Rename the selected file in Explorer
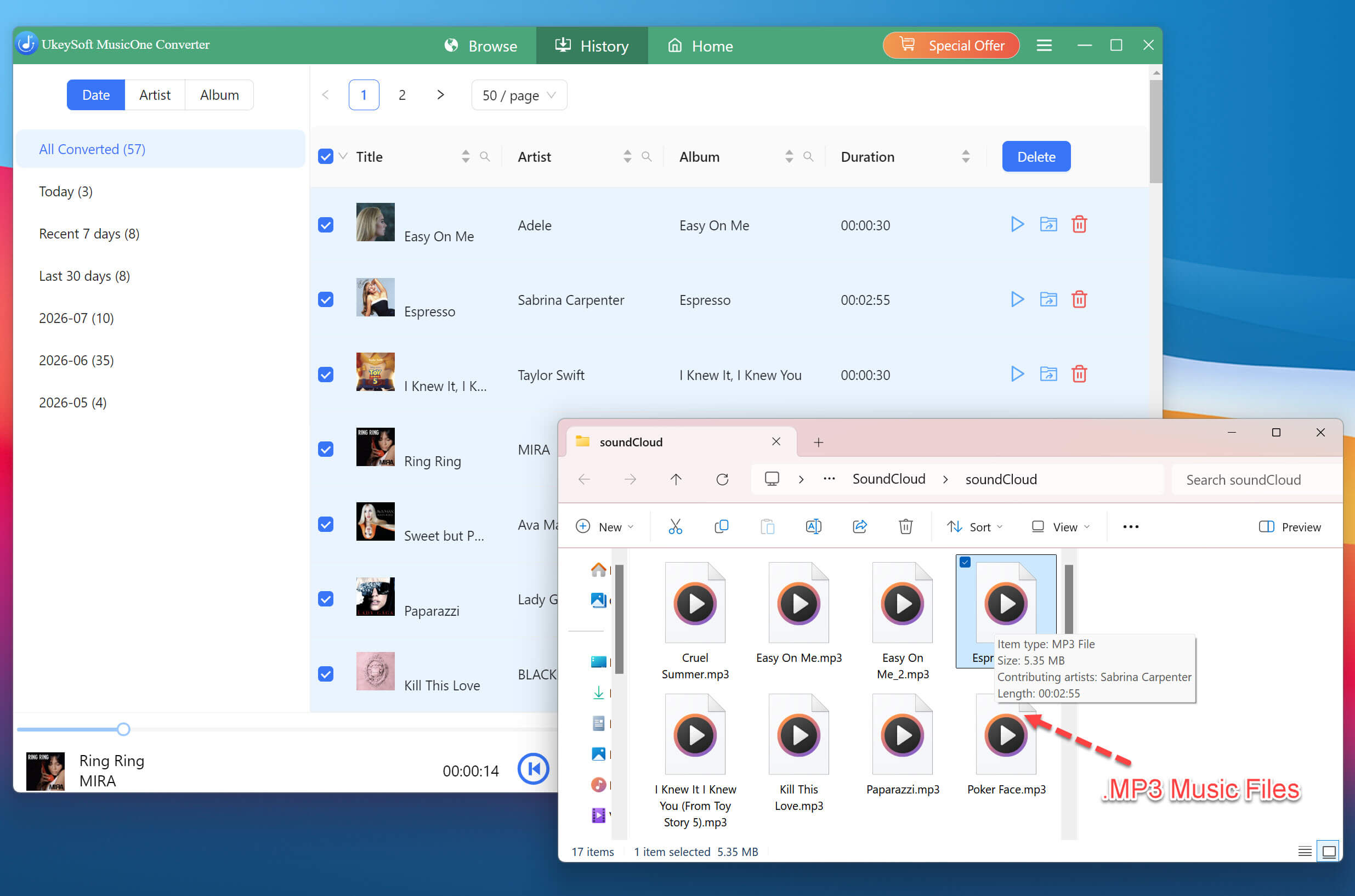1355x896 pixels. pyautogui.click(x=813, y=526)
